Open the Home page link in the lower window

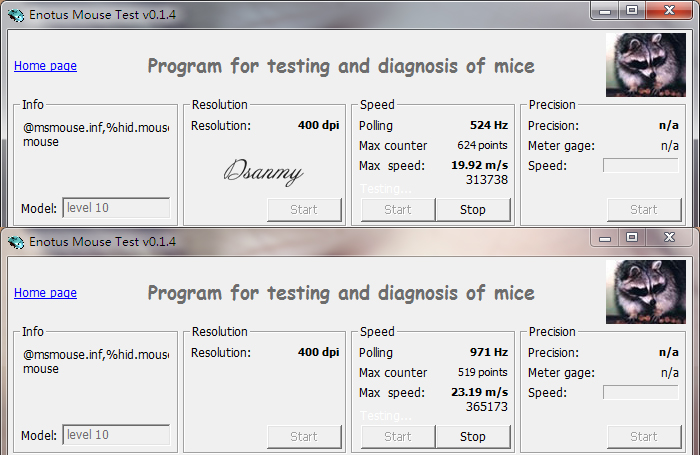[x=45, y=293]
